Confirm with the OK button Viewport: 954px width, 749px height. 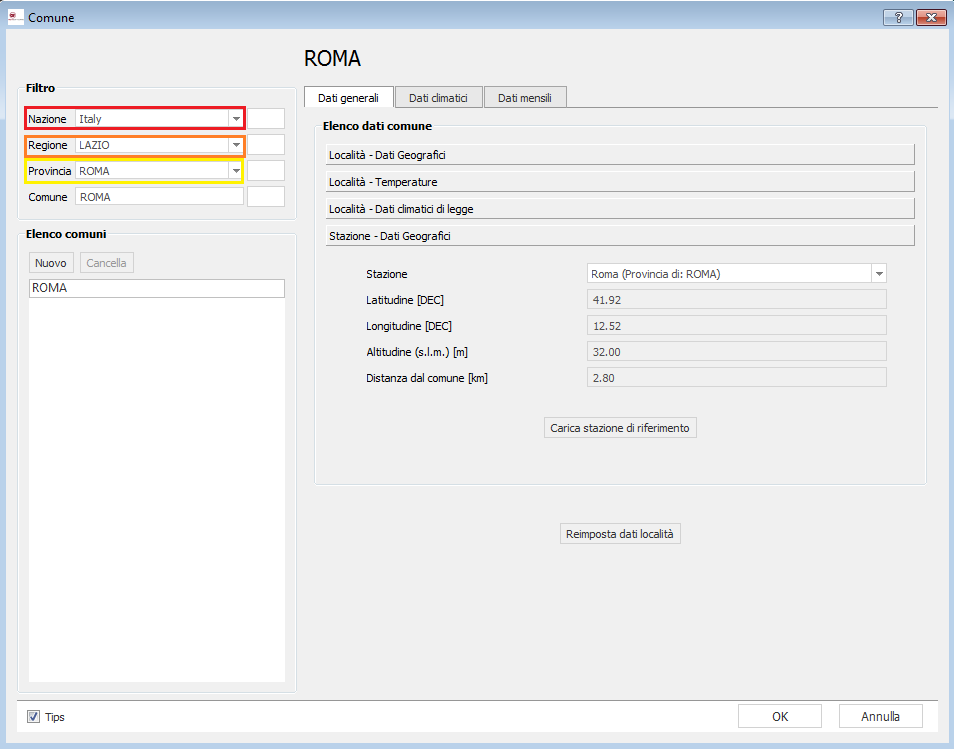(779, 716)
